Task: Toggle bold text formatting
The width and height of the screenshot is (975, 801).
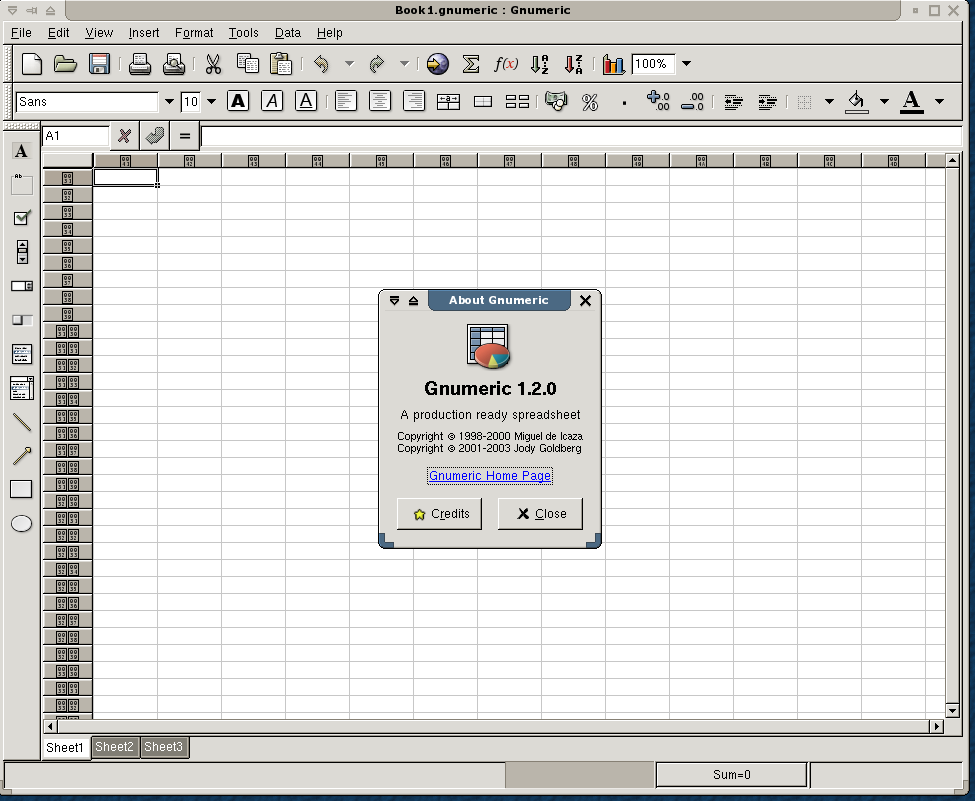Action: tap(238, 101)
